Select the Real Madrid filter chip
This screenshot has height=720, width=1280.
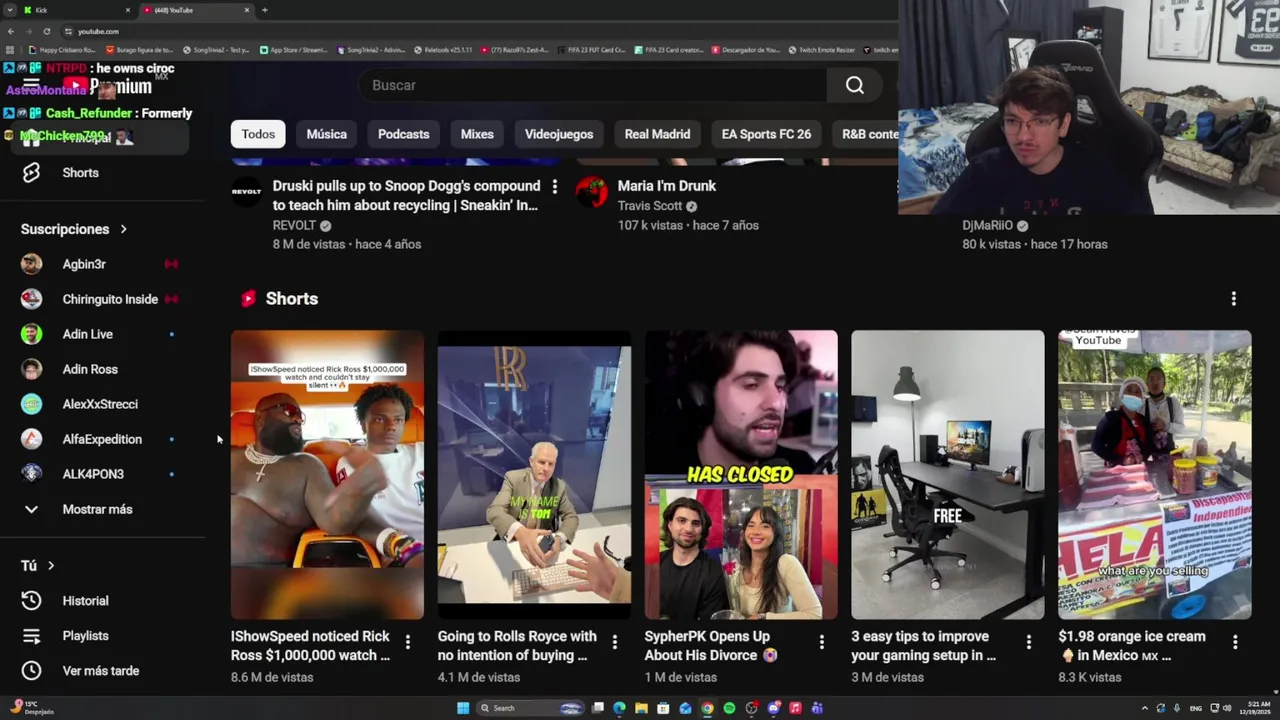[657, 134]
